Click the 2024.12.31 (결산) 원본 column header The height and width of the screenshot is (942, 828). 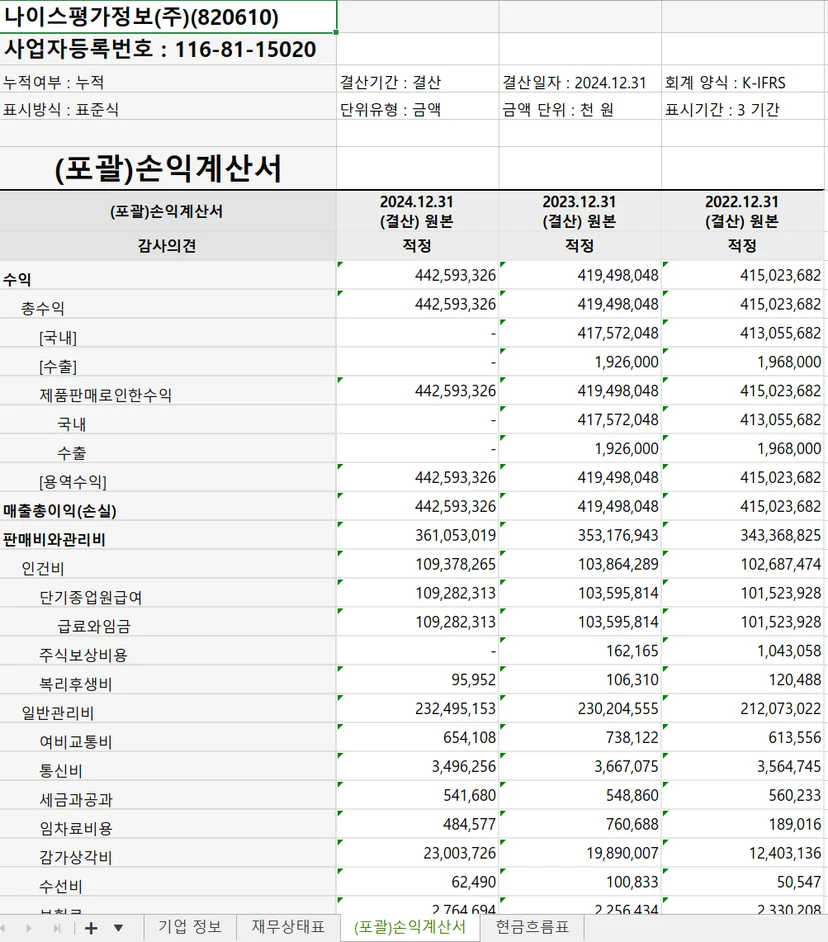[x=417, y=211]
